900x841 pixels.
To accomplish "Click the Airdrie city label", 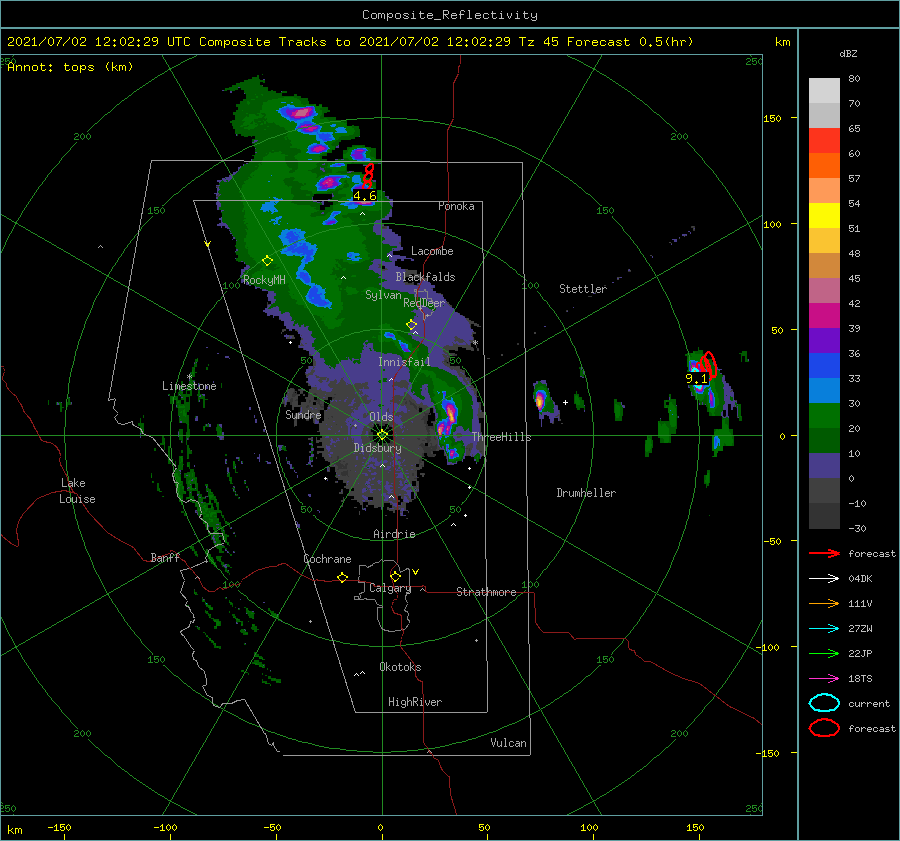I will tap(394, 534).
